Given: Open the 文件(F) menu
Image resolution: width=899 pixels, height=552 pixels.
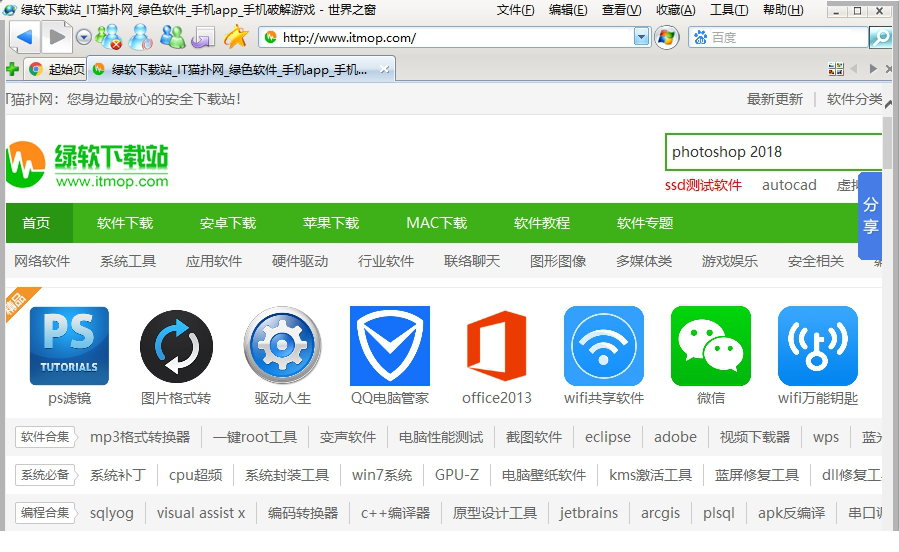Looking at the screenshot, I should 515,10.
